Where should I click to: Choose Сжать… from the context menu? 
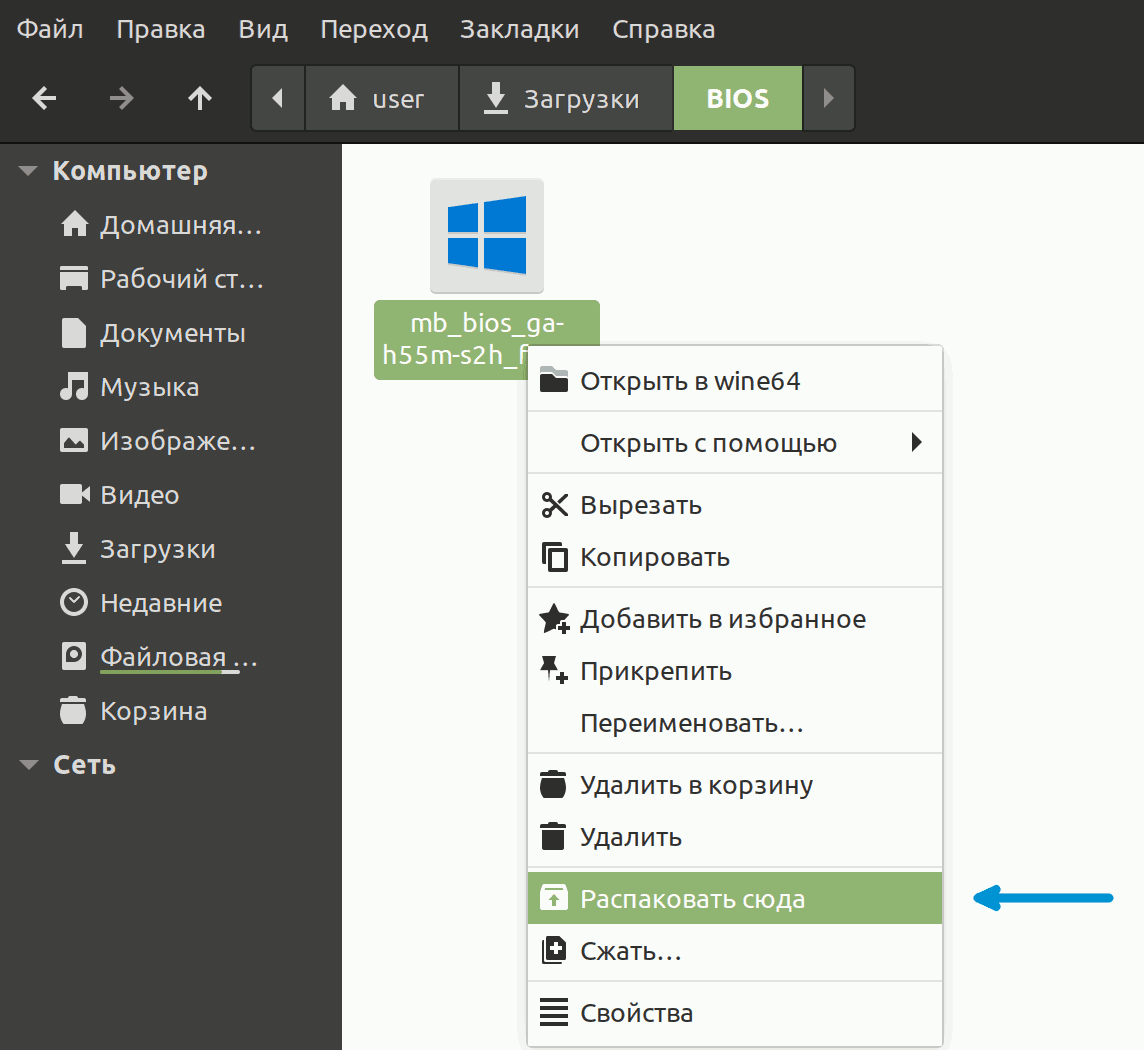click(735, 951)
